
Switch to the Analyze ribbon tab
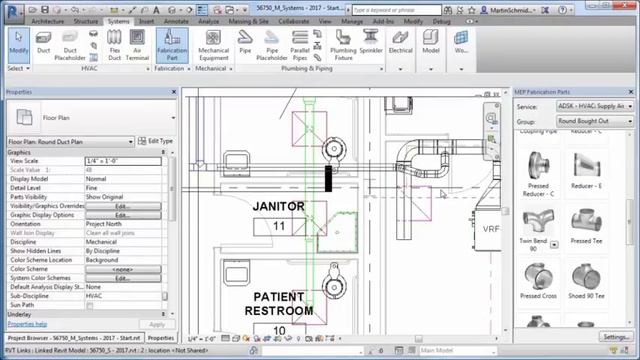[x=209, y=21]
